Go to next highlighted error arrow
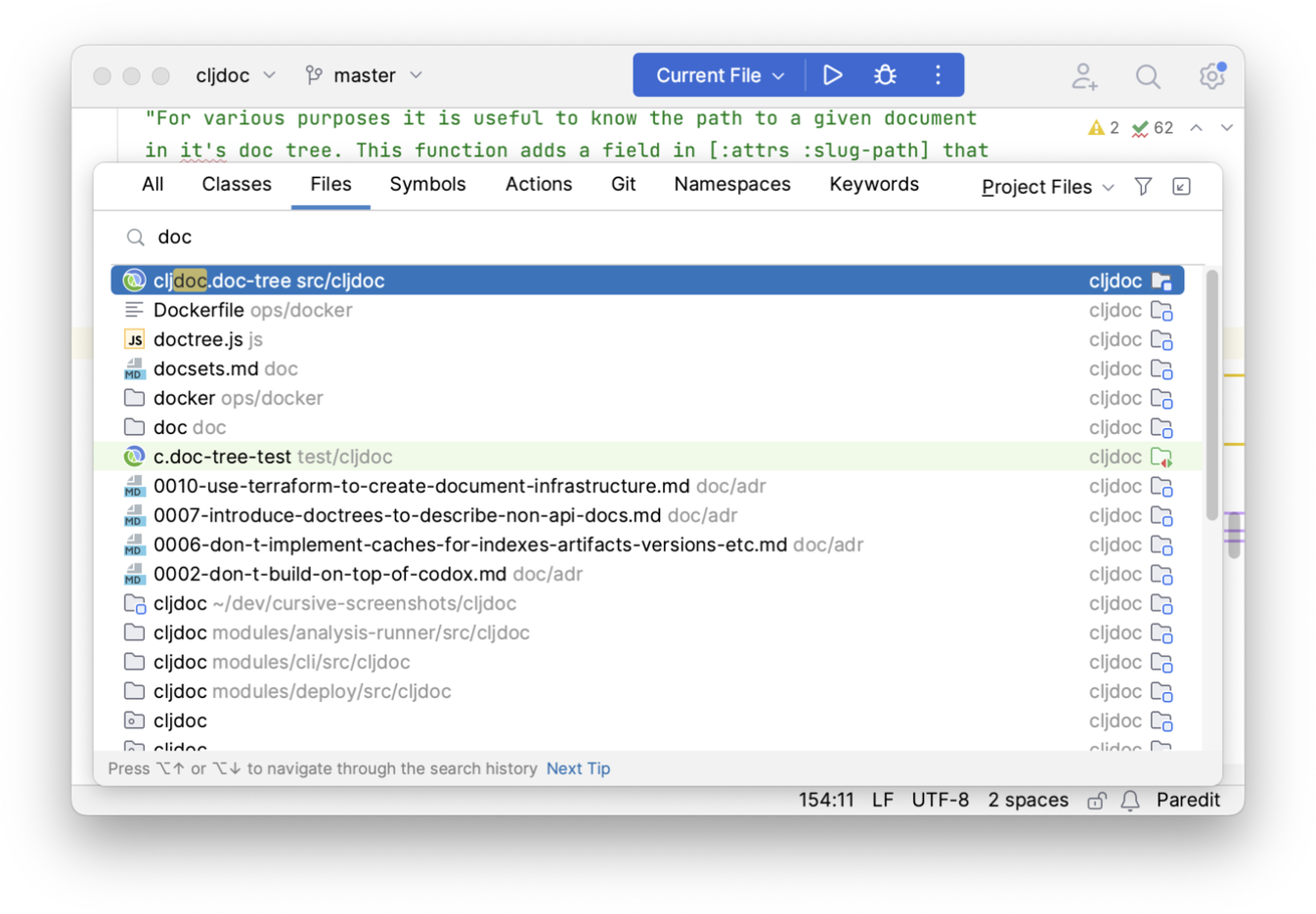 coord(1226,128)
